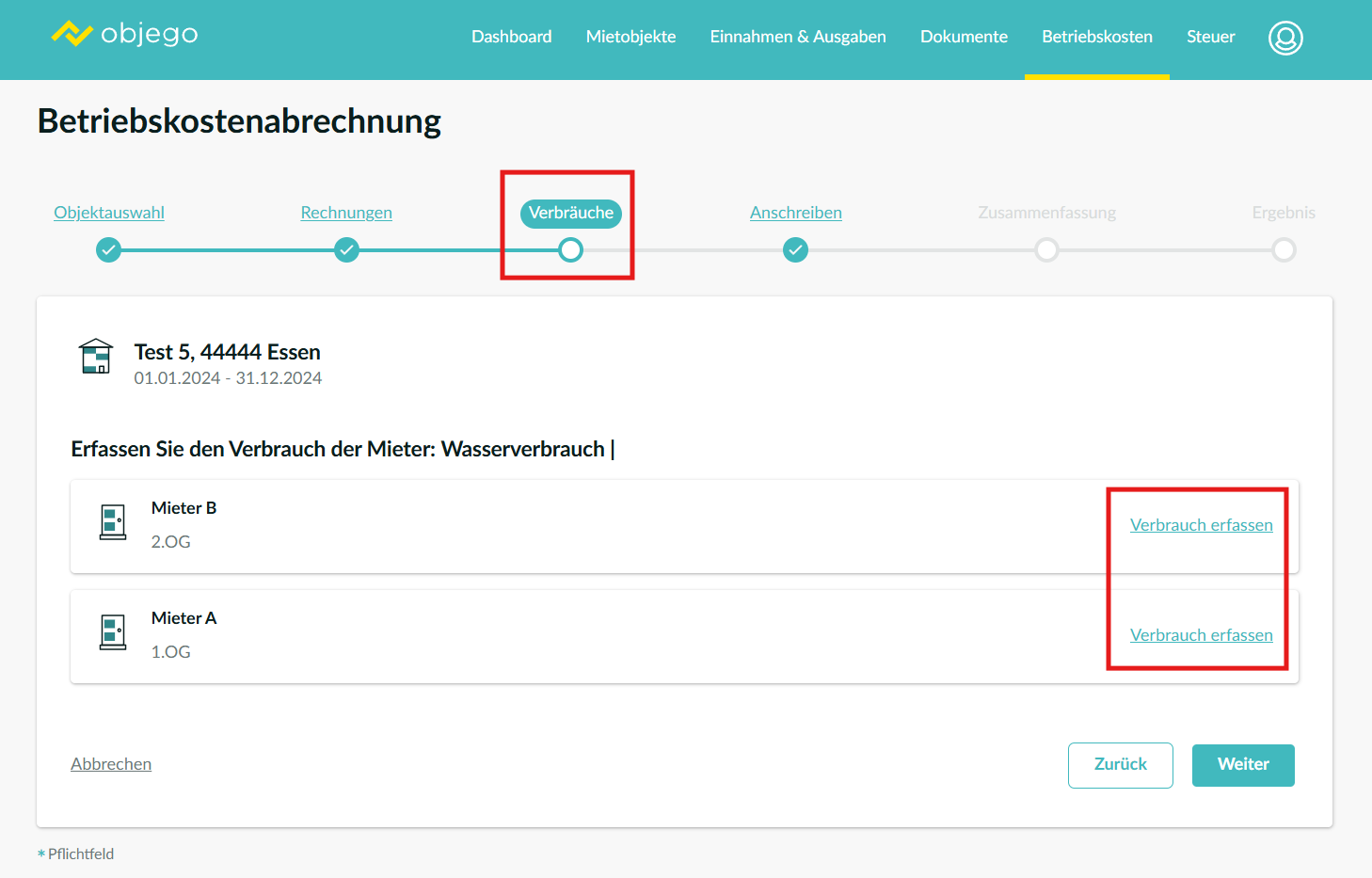Open Einnahmen & Ausgaben section
Viewport: 1372px width, 878px height.
(798, 37)
